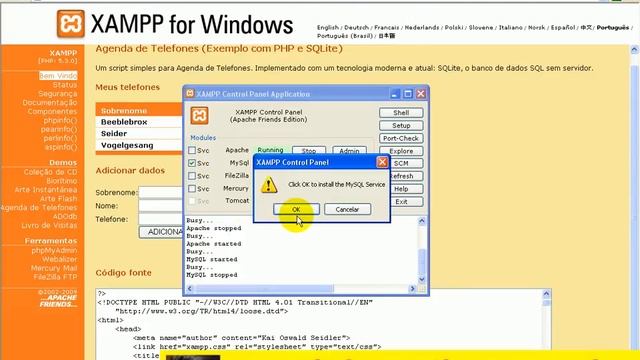Switch language to Polski

click(x=454, y=28)
